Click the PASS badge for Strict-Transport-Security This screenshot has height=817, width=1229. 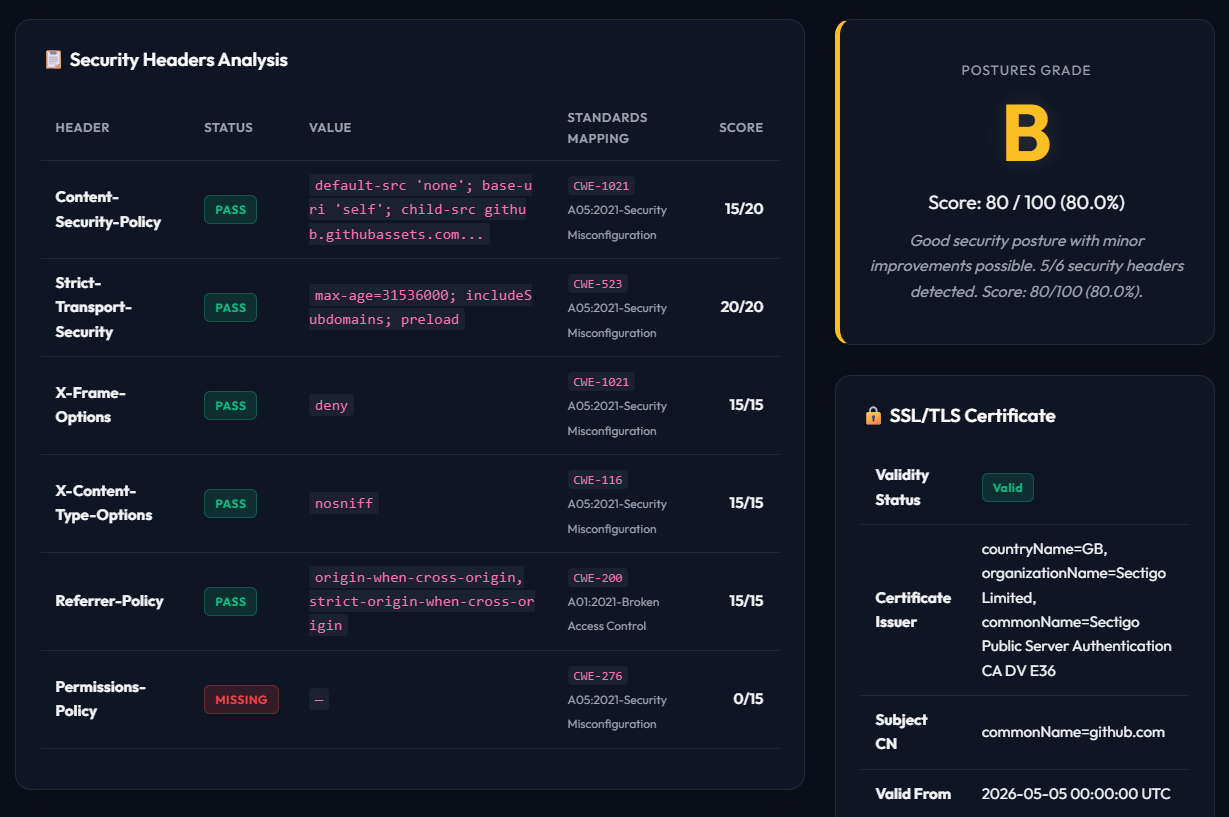click(x=230, y=308)
